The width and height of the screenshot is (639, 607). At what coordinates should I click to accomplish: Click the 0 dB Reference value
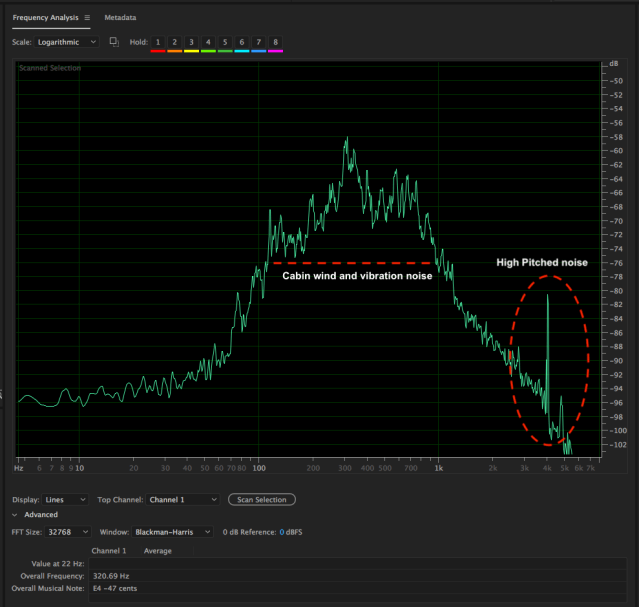pyautogui.click(x=282, y=532)
